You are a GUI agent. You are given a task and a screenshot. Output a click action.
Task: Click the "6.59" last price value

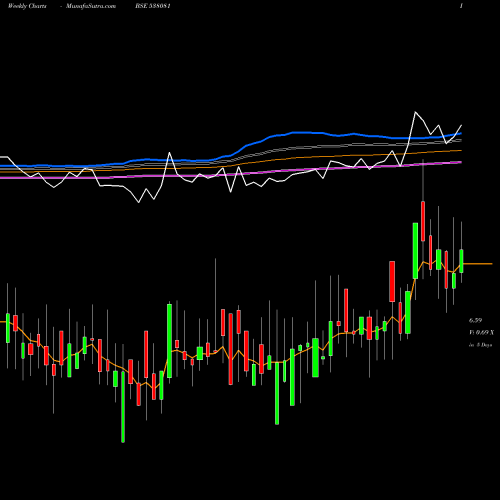(475, 320)
